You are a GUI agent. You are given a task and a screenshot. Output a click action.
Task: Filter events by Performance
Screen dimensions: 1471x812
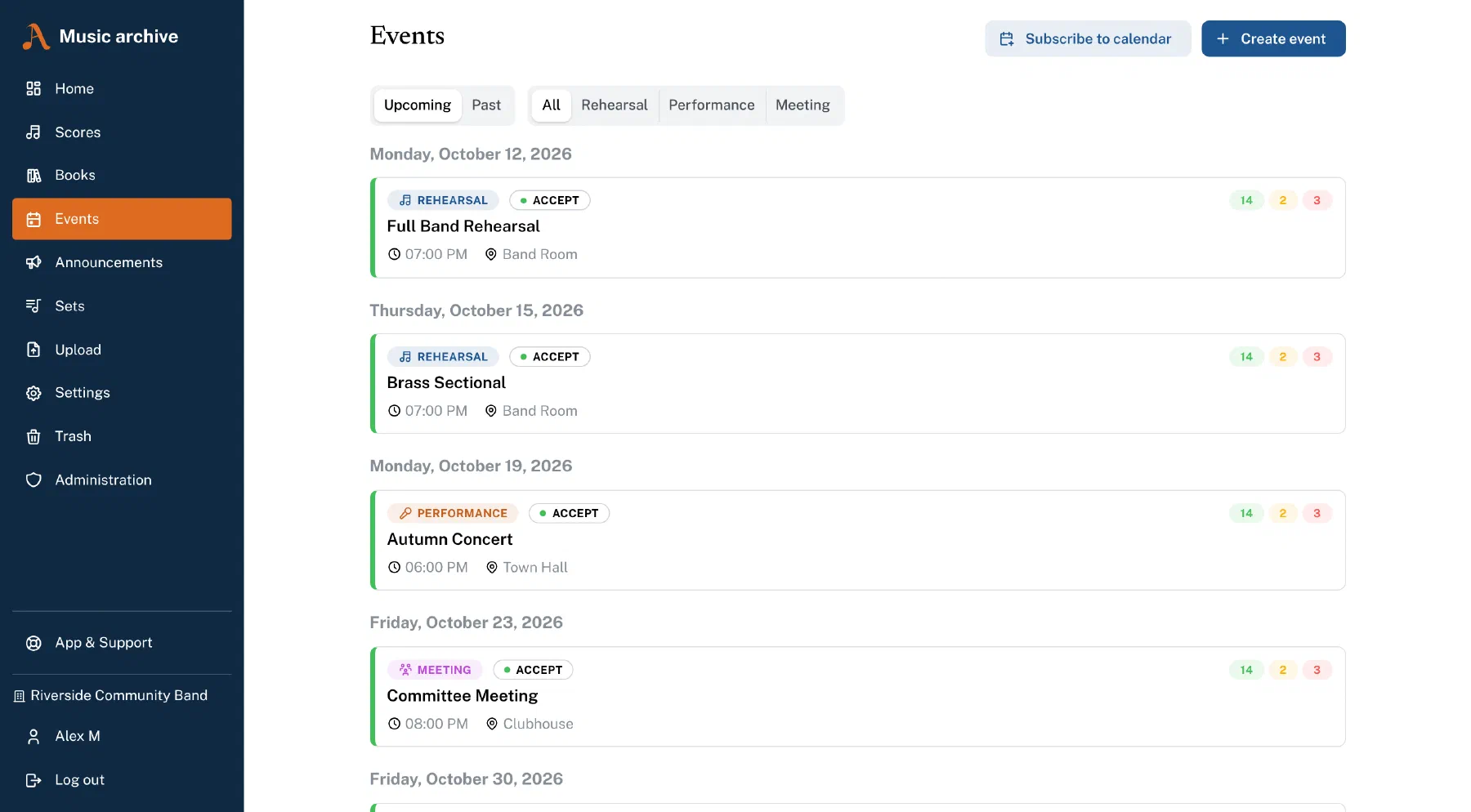coord(712,105)
